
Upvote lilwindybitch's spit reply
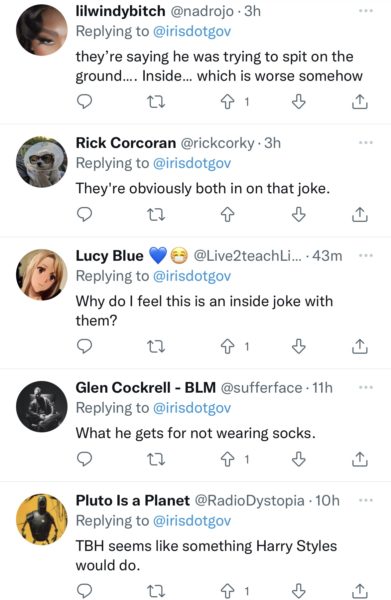[x=228, y=102]
